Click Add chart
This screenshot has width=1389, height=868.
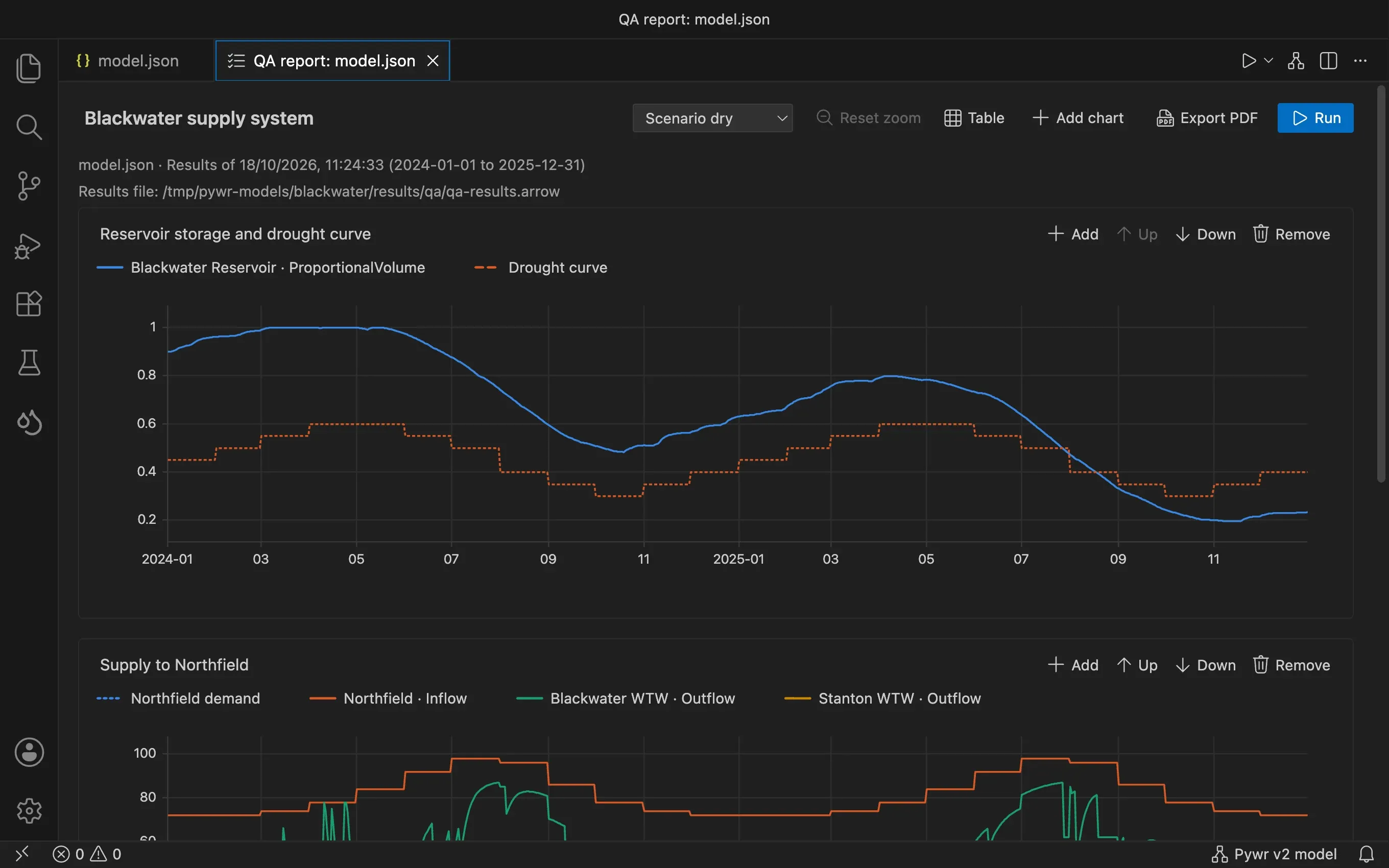click(1077, 118)
